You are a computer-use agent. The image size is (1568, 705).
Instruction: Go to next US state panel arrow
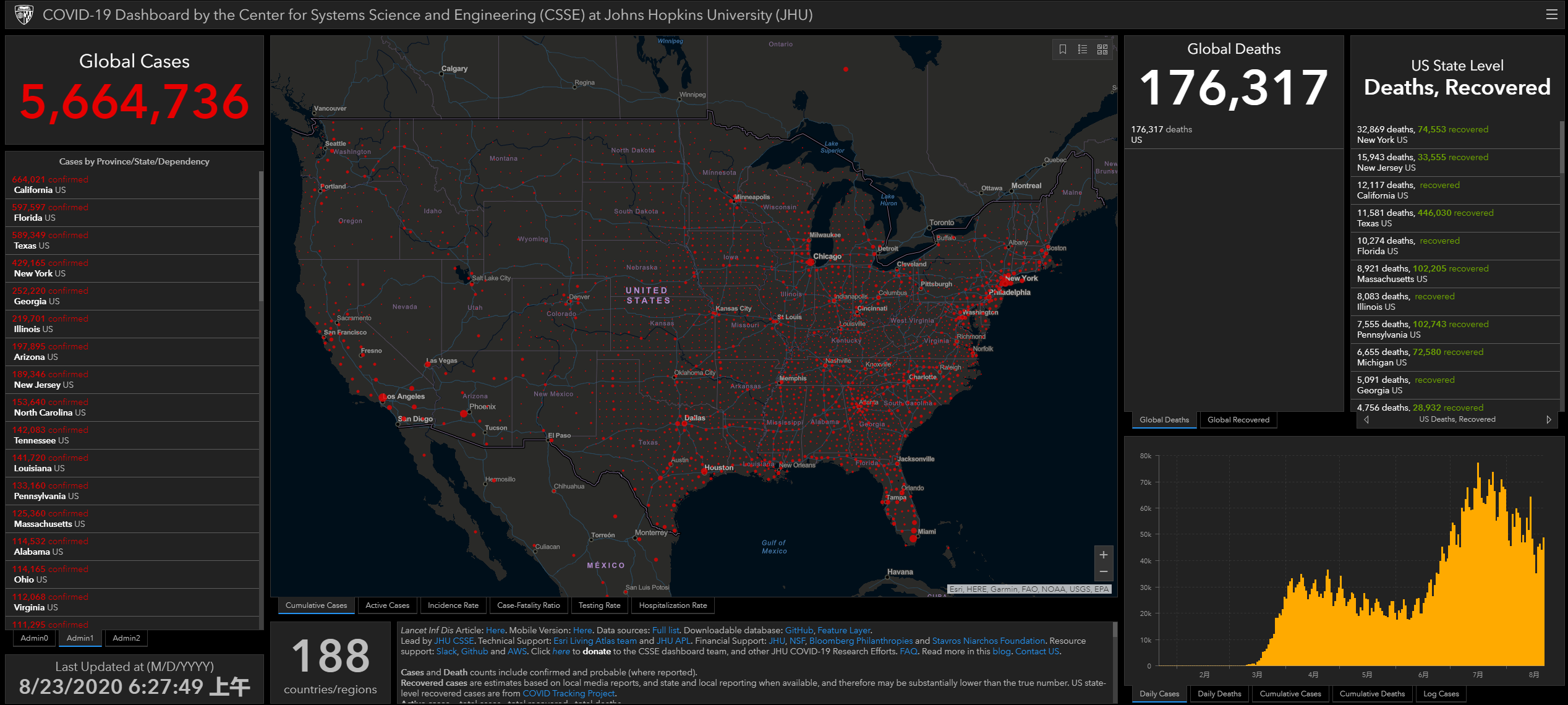[x=1548, y=419]
